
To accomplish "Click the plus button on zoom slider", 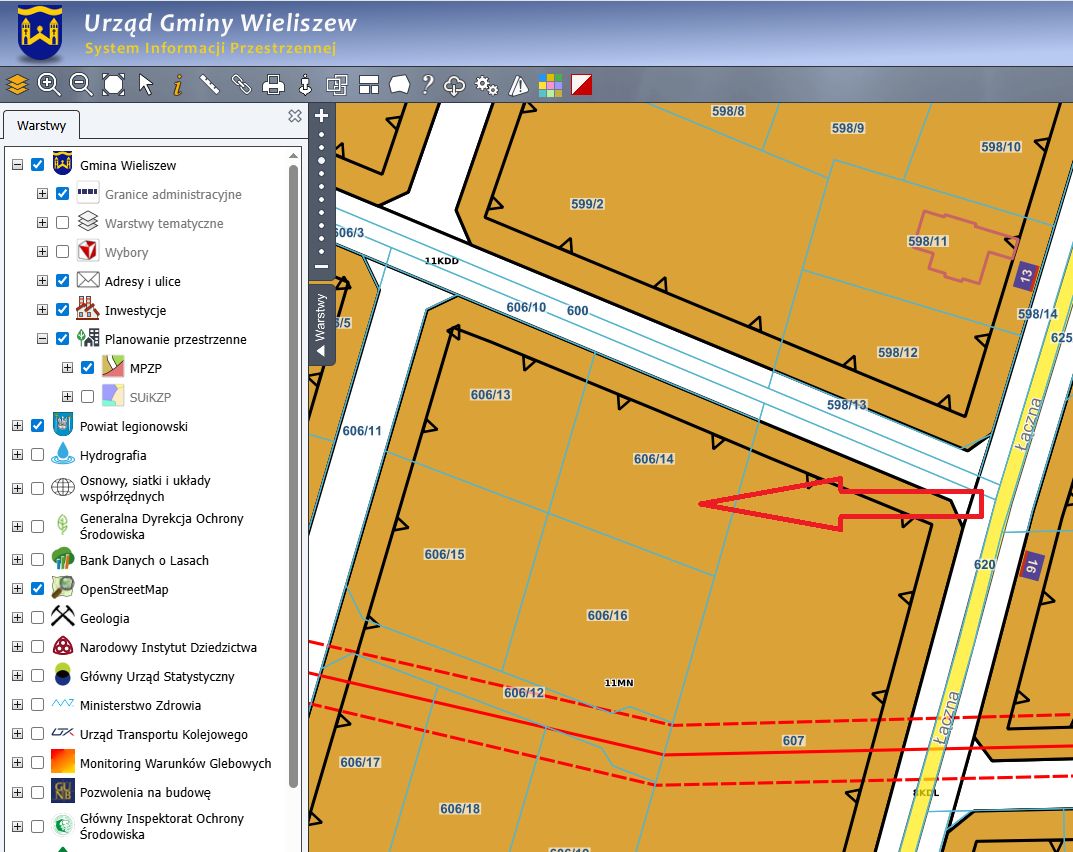I will pos(322,116).
